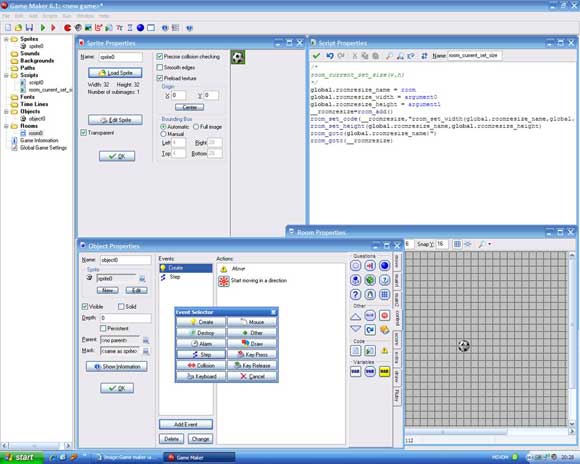The width and height of the screenshot is (580, 464).
Task: Open the zoom dropdown arrow in the room toolbar
Action: point(490,244)
